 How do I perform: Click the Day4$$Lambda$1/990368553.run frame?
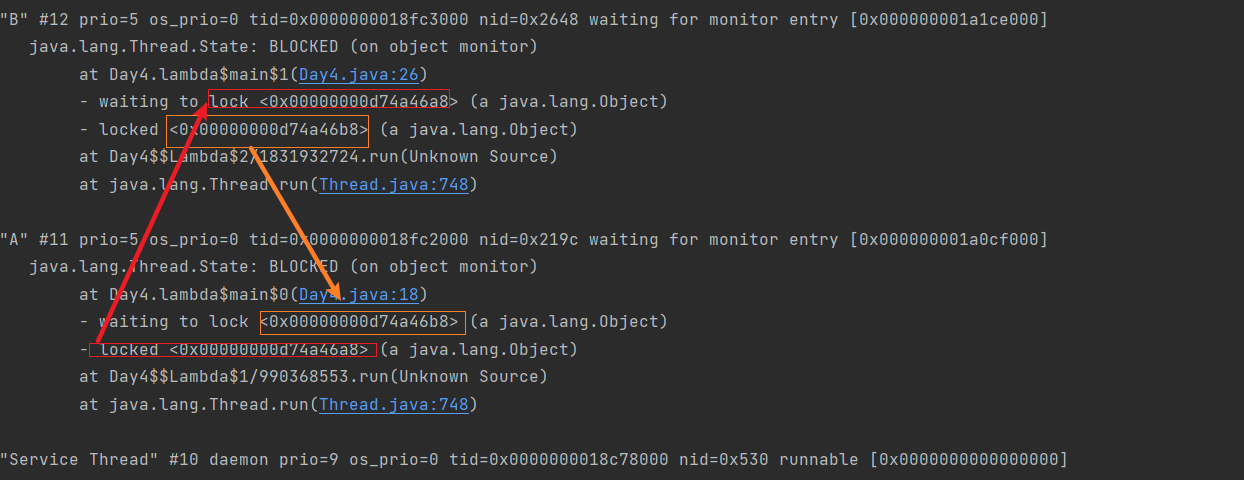coord(313,376)
